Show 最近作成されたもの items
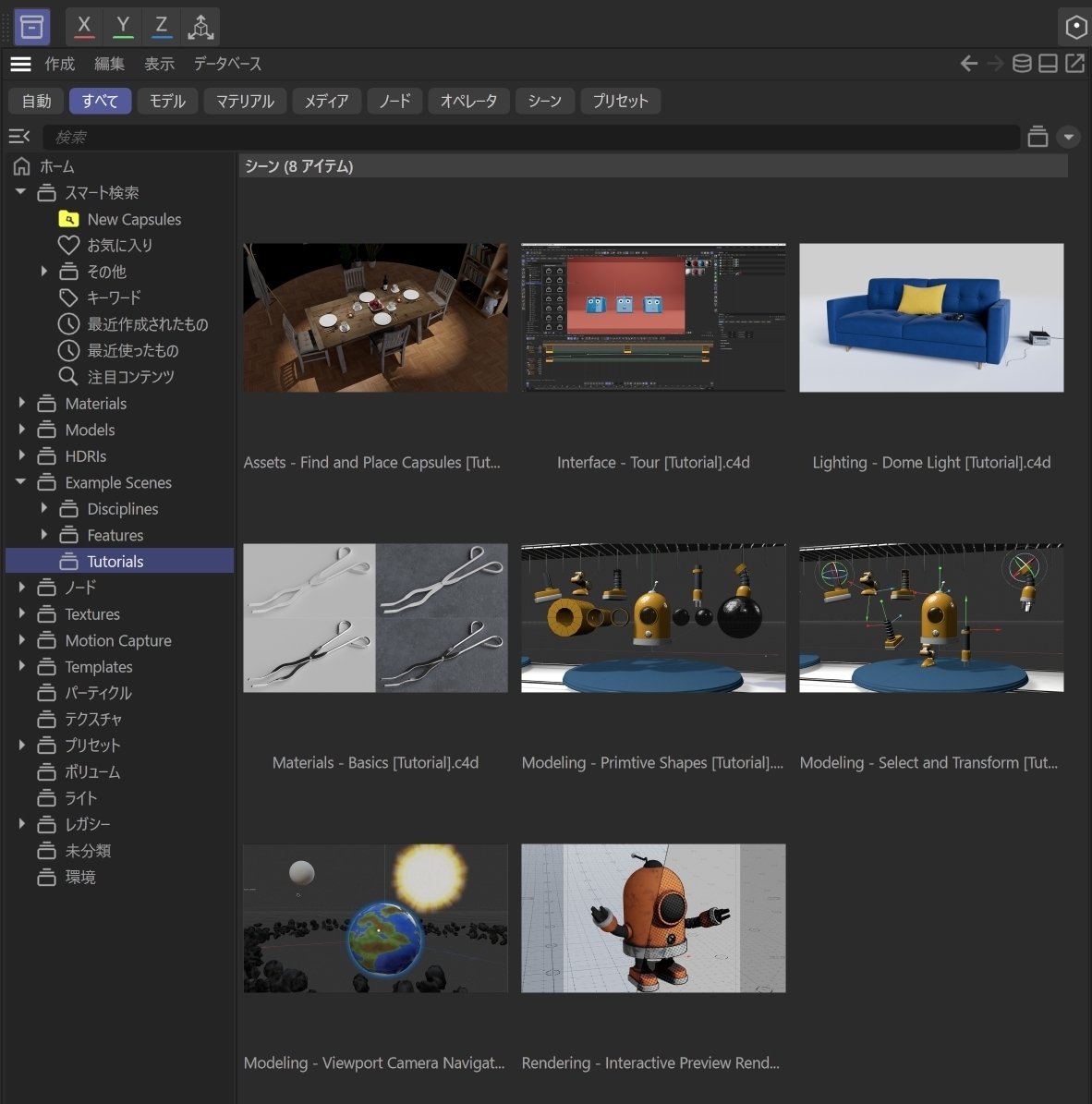Image resolution: width=1092 pixels, height=1104 pixels. click(147, 324)
